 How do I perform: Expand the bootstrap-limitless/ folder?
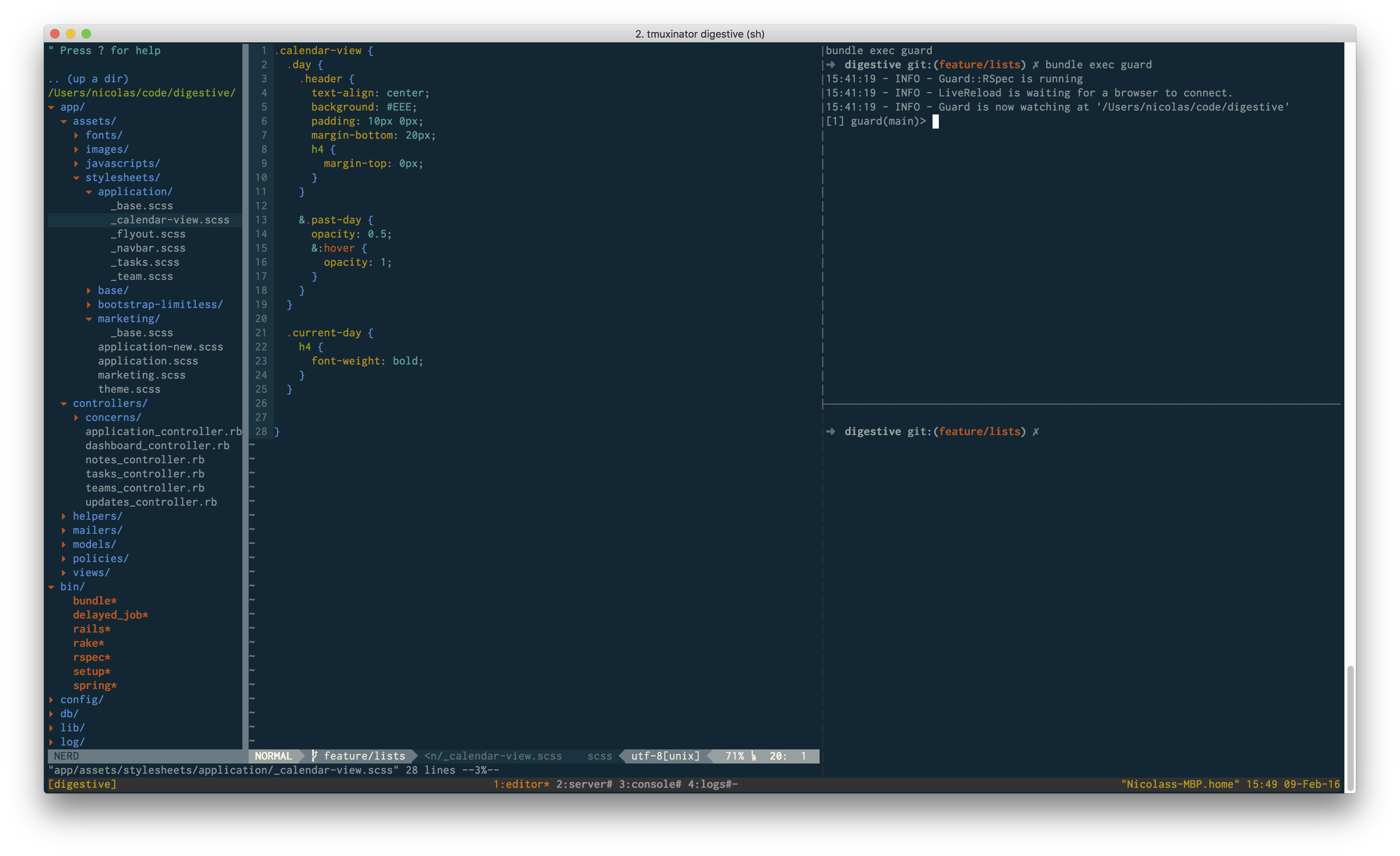pos(89,305)
